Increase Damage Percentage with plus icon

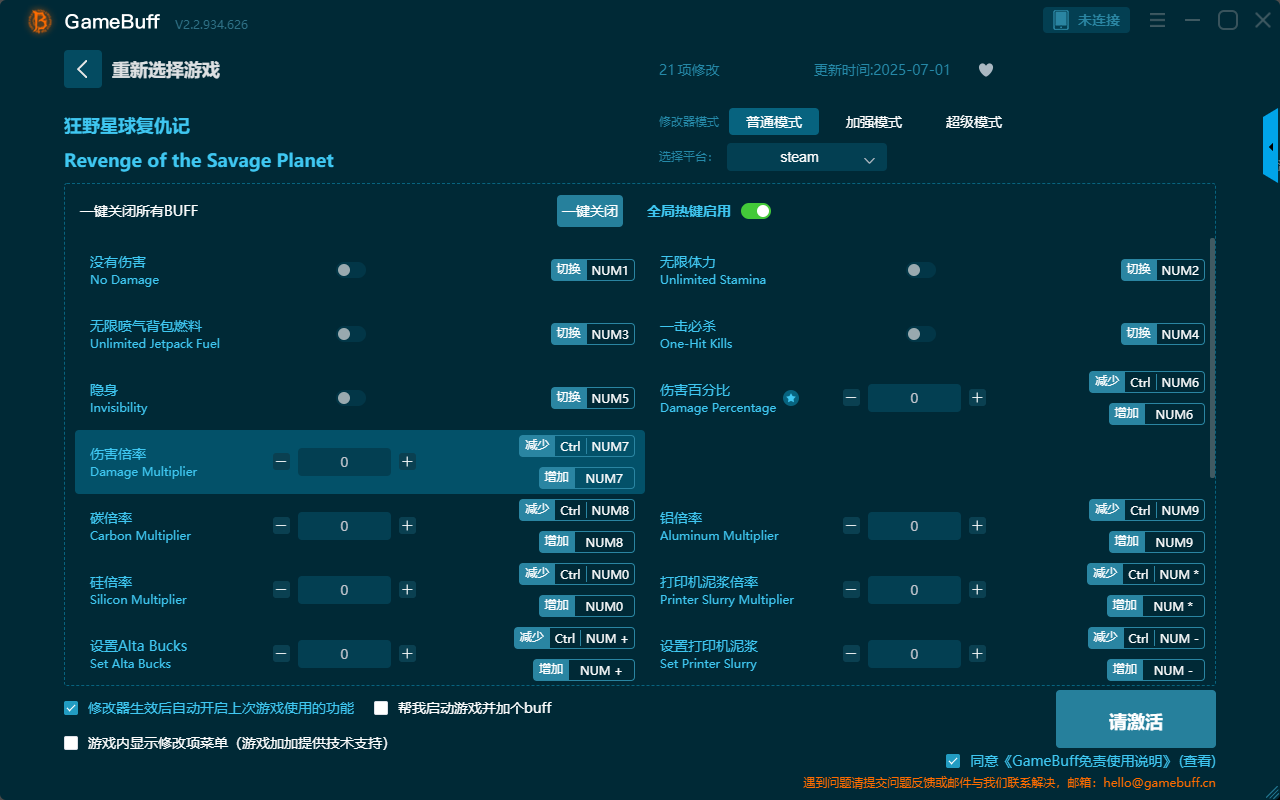(x=977, y=398)
